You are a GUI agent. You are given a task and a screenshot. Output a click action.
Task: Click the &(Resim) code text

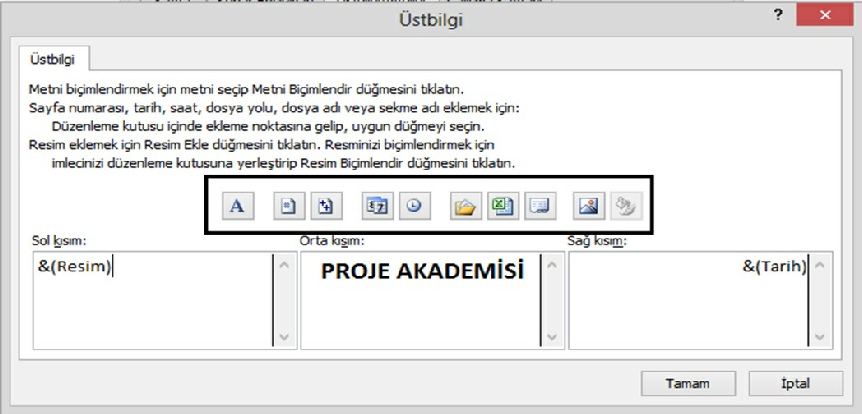[x=74, y=266]
